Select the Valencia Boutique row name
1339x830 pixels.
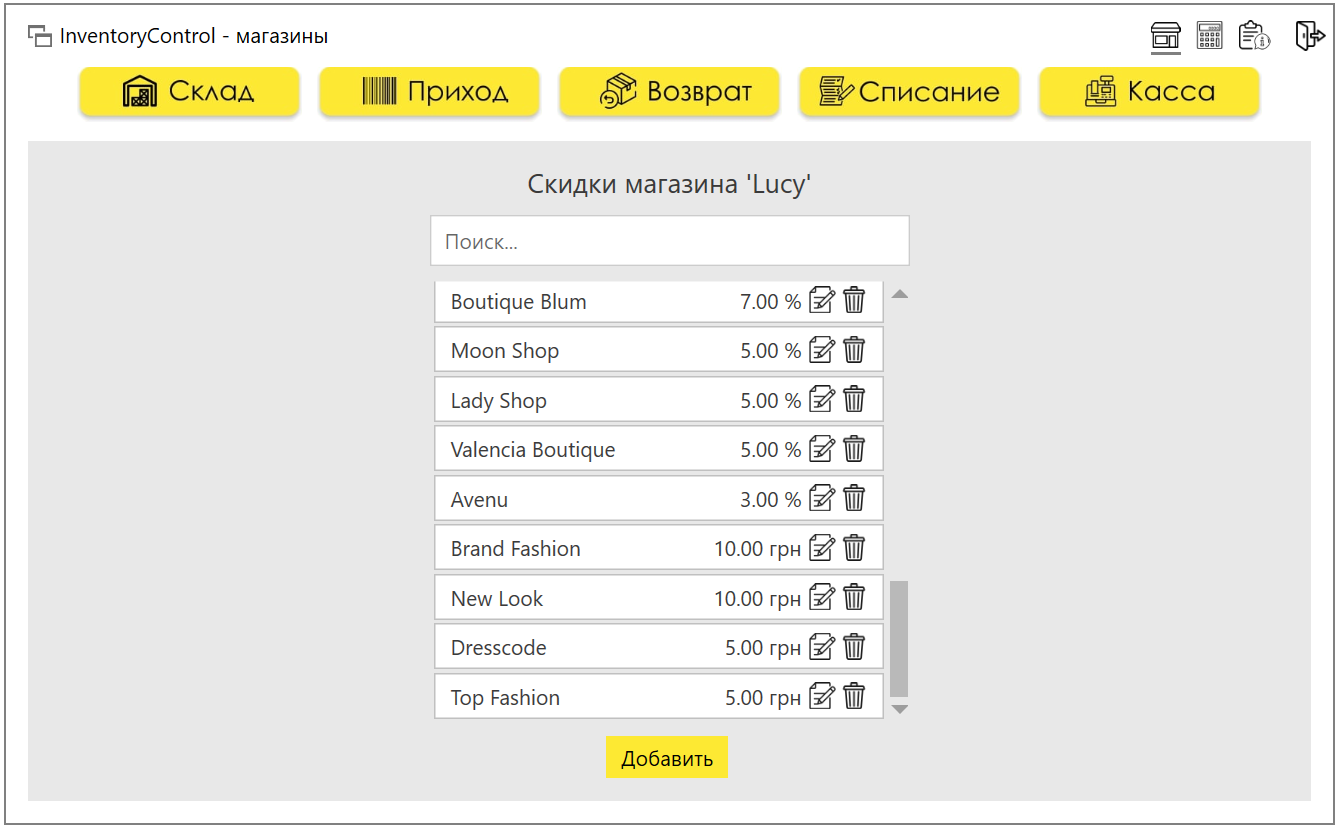tap(533, 450)
